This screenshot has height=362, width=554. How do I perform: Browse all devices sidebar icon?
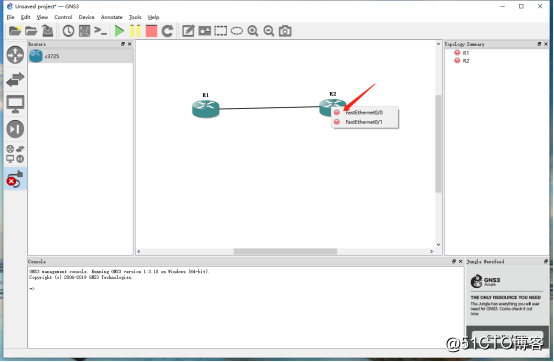(15, 154)
